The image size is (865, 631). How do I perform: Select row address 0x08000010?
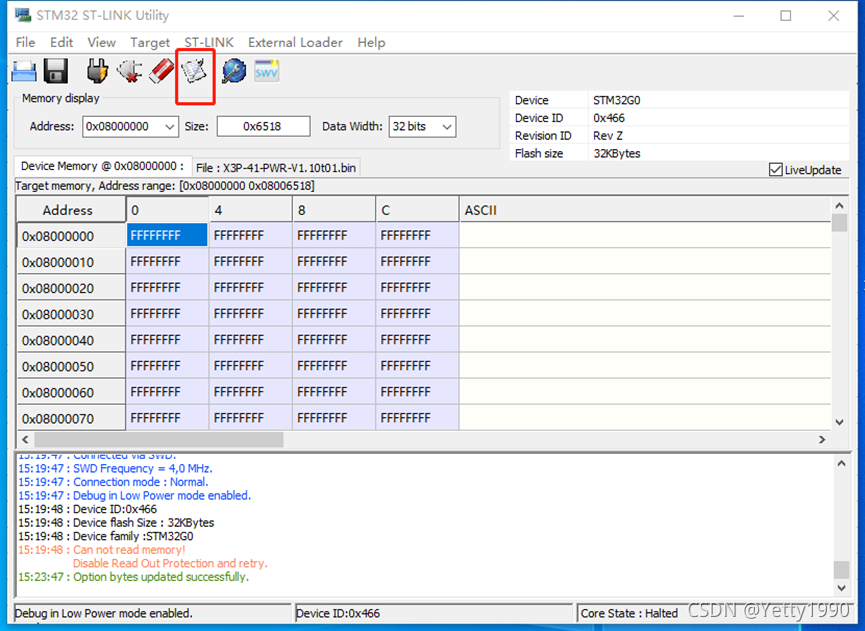71,262
